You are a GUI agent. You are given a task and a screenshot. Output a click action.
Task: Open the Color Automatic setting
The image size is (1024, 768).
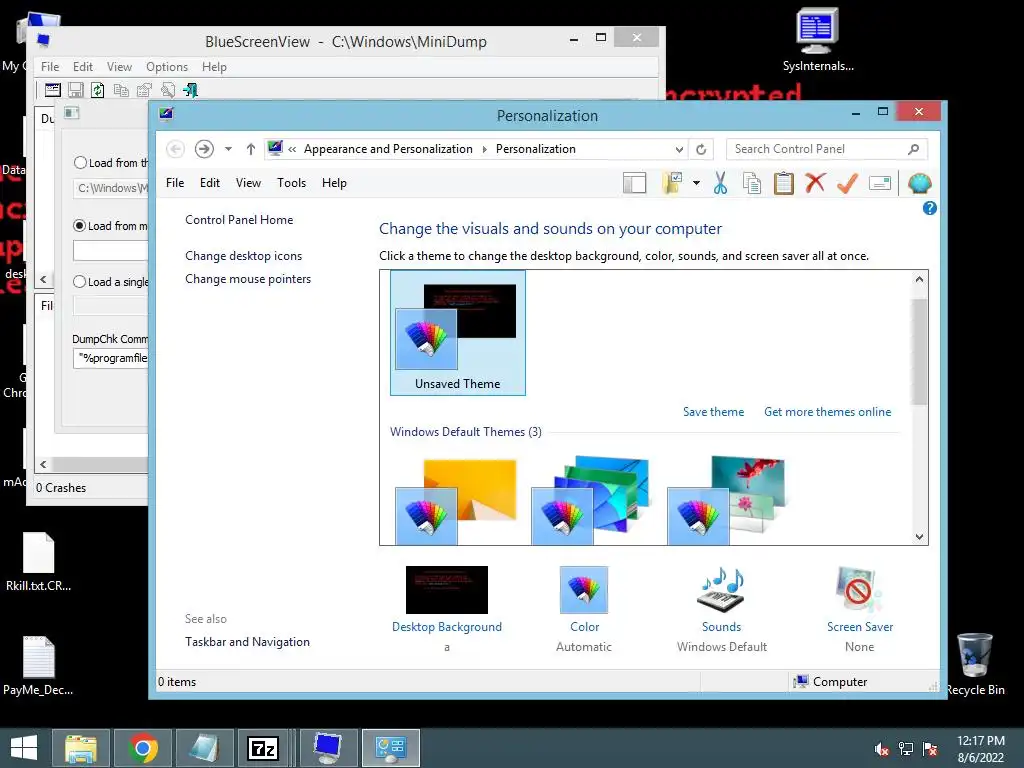[584, 609]
